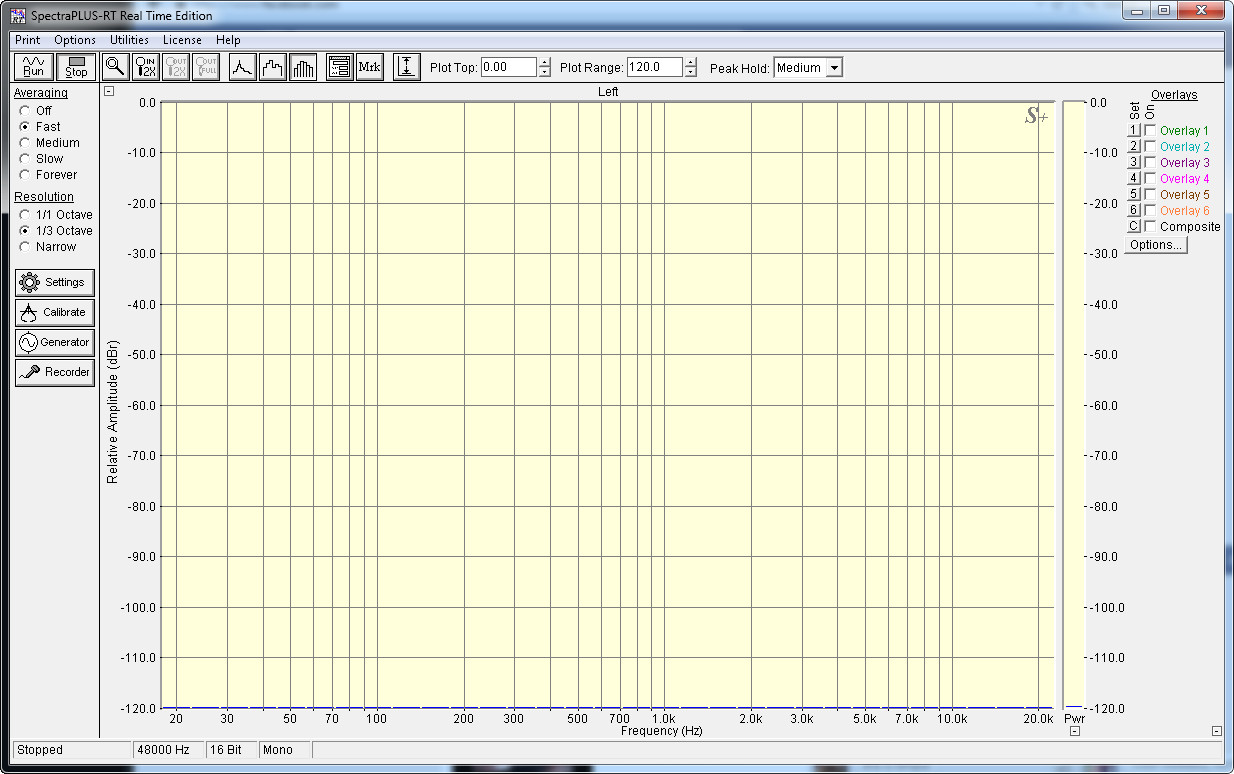Switch to line plot display style
This screenshot has height=774, width=1234.
click(243, 67)
